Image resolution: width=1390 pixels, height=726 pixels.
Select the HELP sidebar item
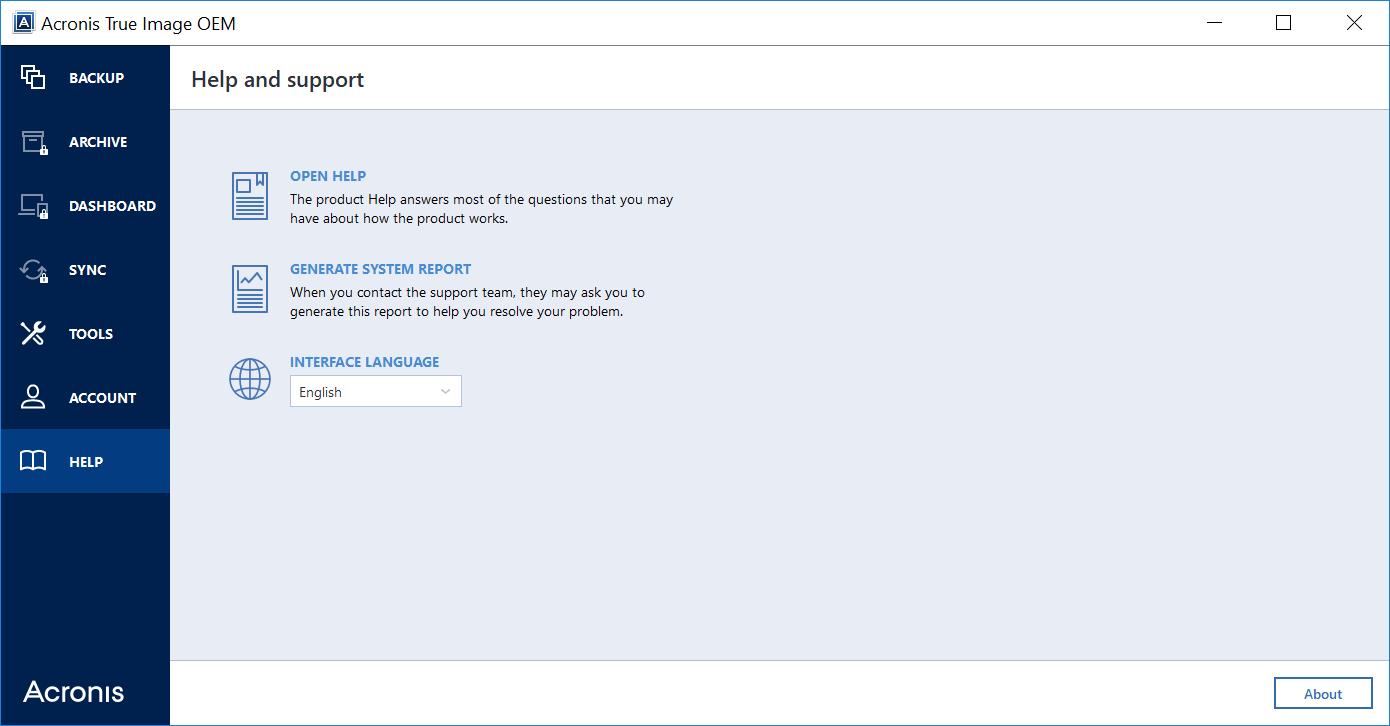click(85, 462)
